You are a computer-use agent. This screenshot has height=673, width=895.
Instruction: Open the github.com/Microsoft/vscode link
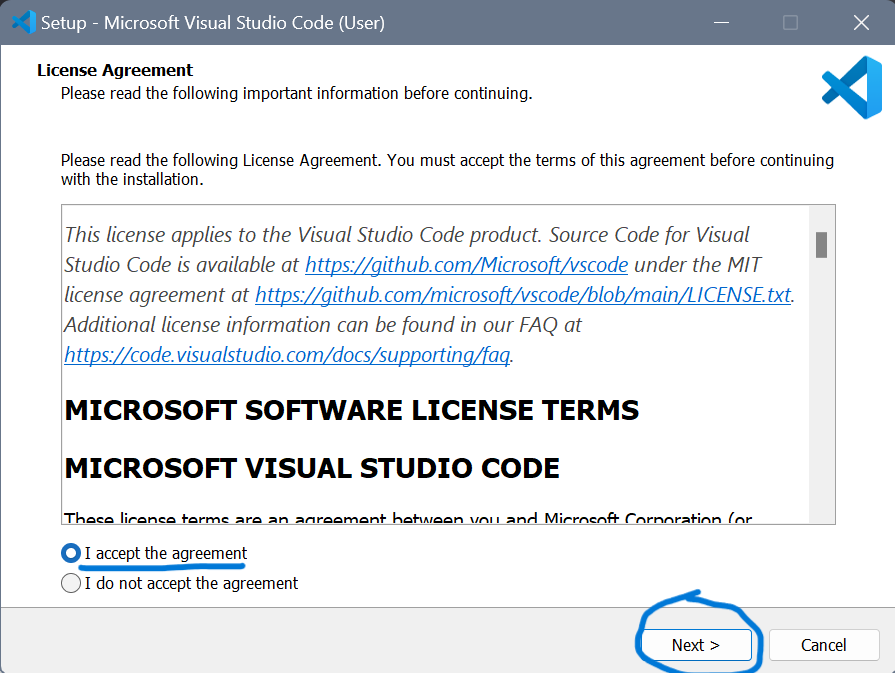(x=466, y=265)
